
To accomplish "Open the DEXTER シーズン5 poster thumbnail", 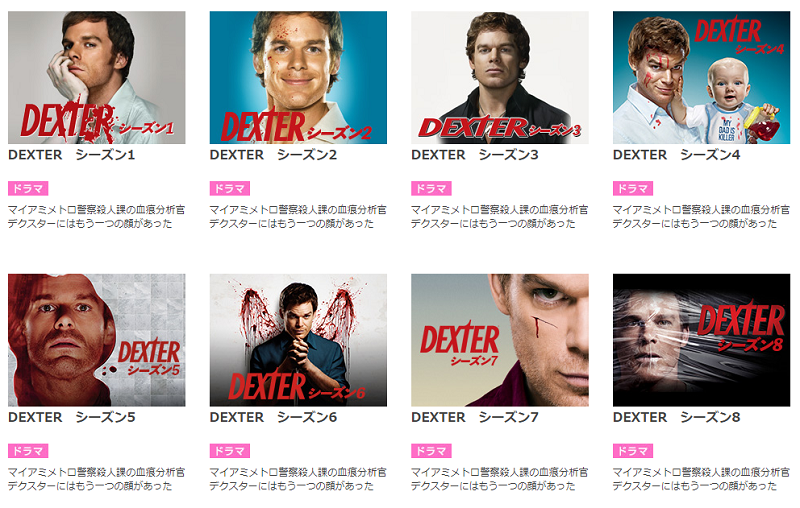I will pyautogui.click(x=96, y=340).
